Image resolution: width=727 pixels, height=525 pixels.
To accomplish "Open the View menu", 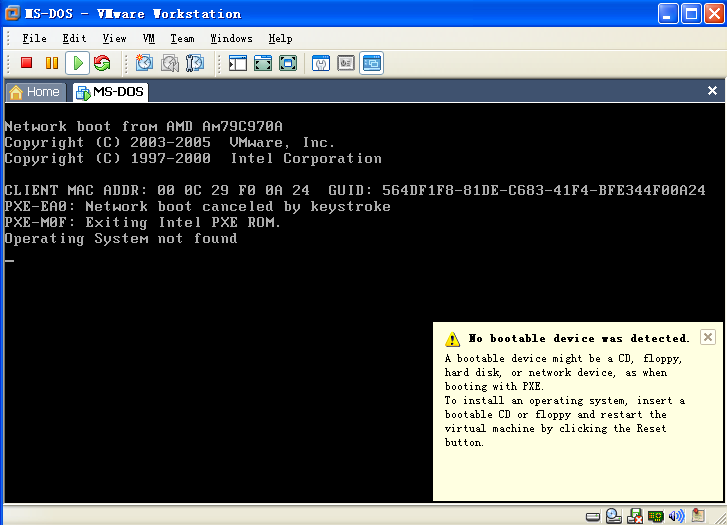I will 115,38.
